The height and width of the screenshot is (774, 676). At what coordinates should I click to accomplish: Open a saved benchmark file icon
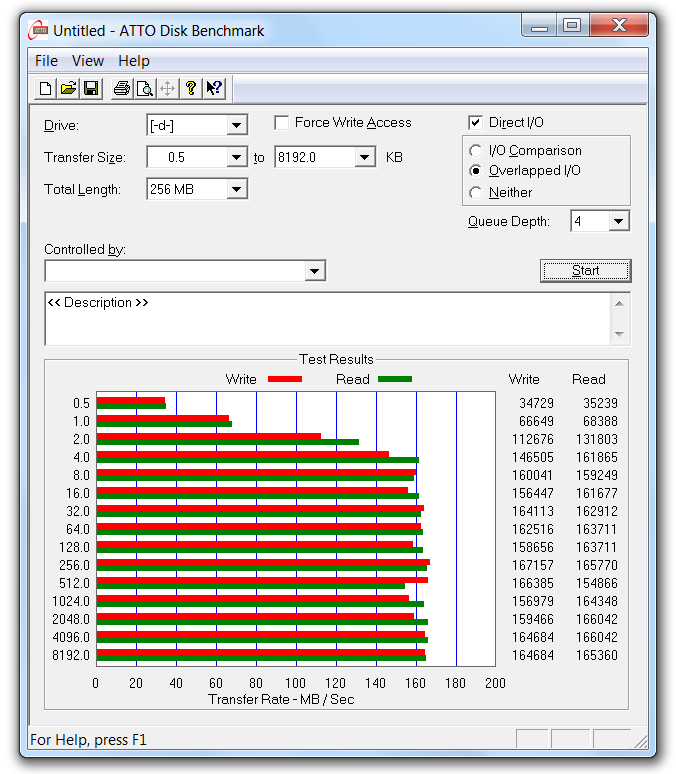(68, 89)
